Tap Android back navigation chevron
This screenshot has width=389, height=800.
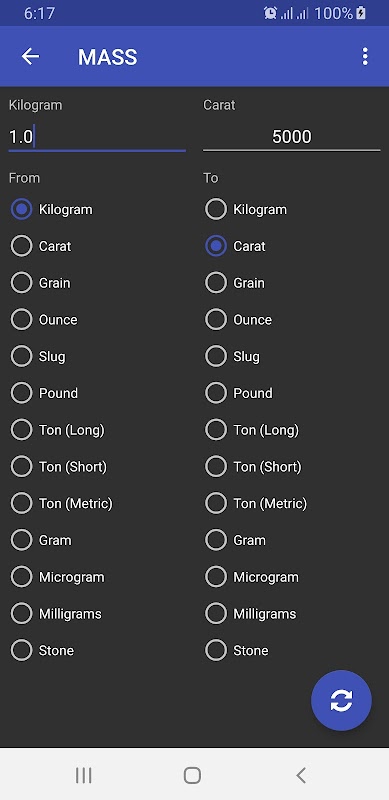tap(301, 775)
